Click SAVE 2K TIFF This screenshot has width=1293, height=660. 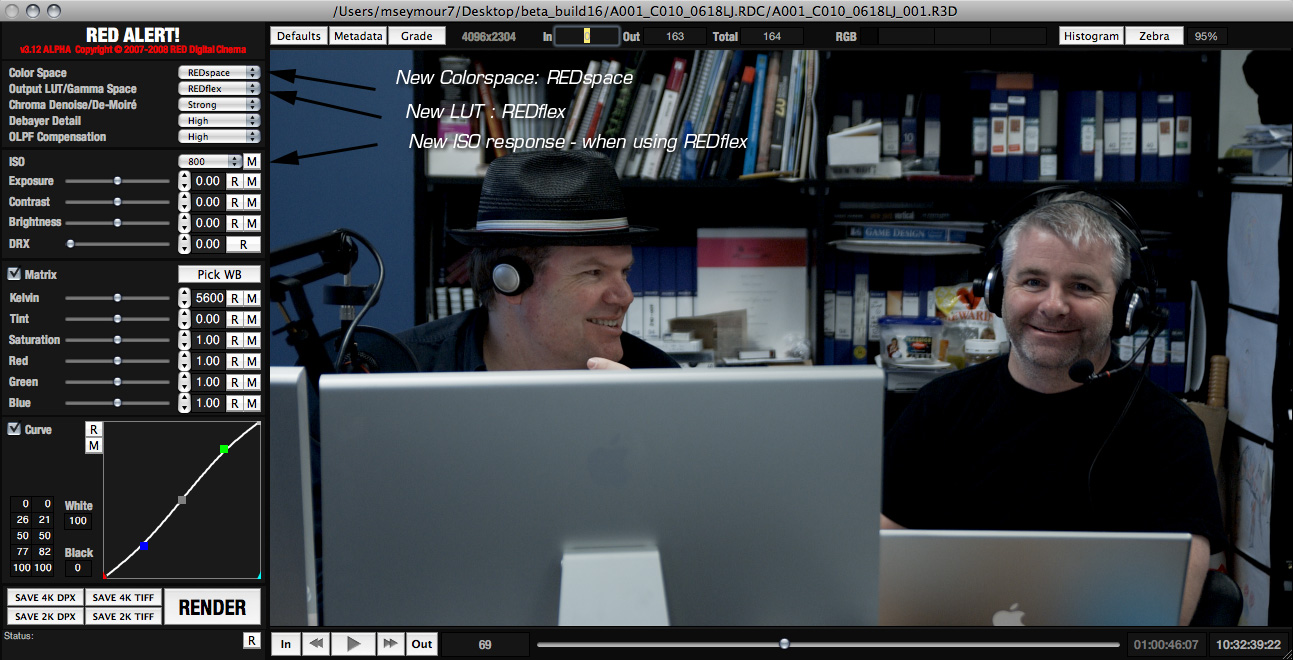[123, 617]
